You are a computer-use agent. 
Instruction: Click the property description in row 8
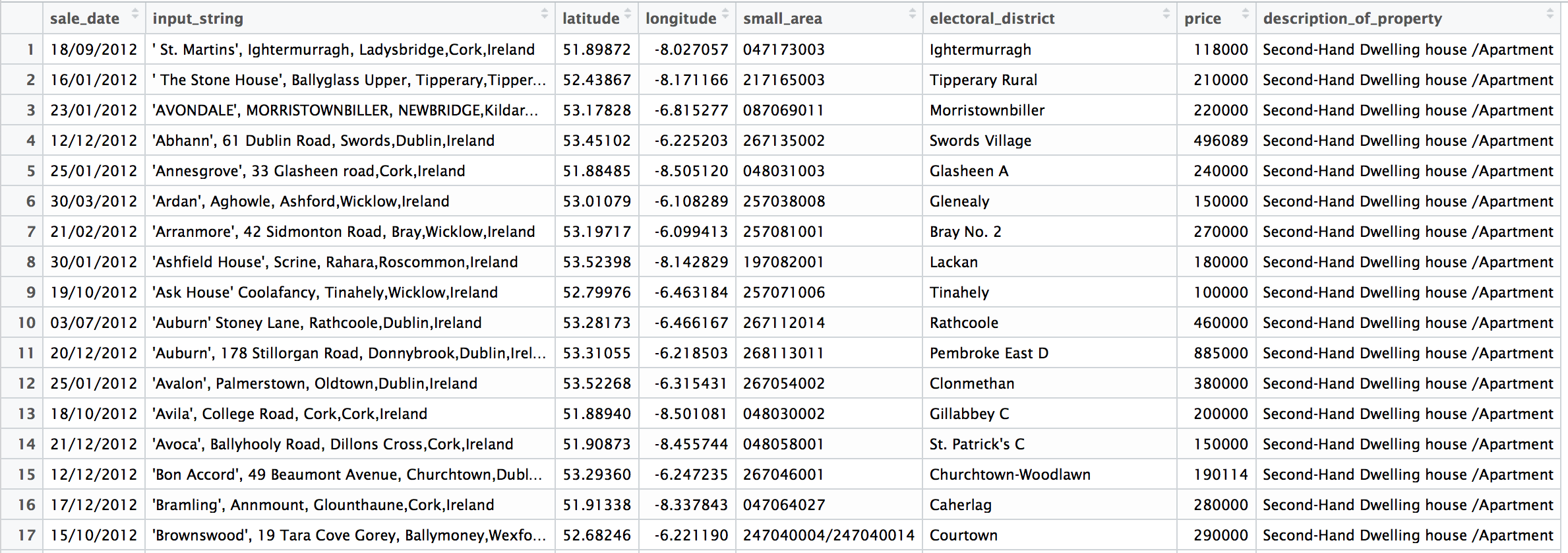coord(1408,262)
